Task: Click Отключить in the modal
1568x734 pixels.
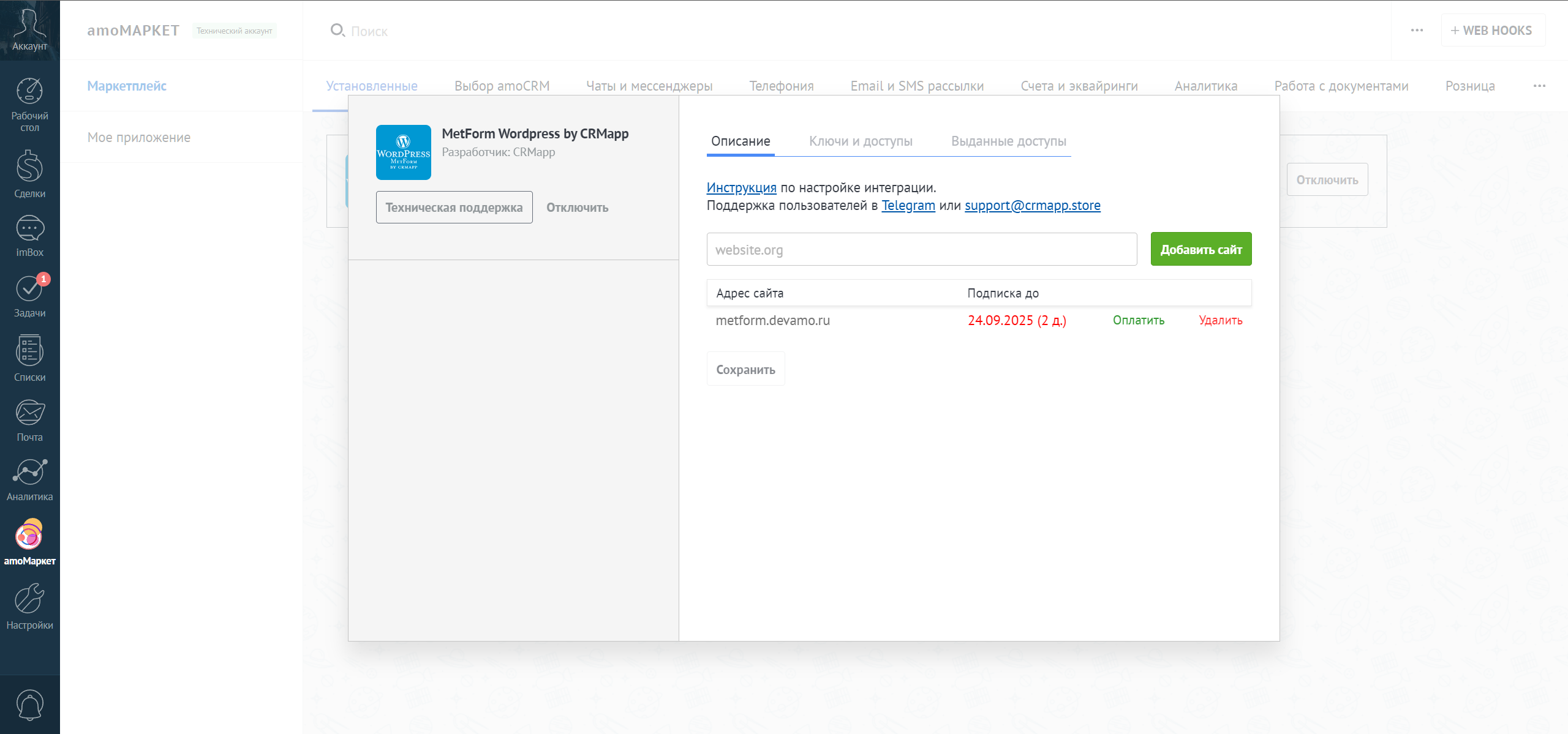Action: click(578, 208)
